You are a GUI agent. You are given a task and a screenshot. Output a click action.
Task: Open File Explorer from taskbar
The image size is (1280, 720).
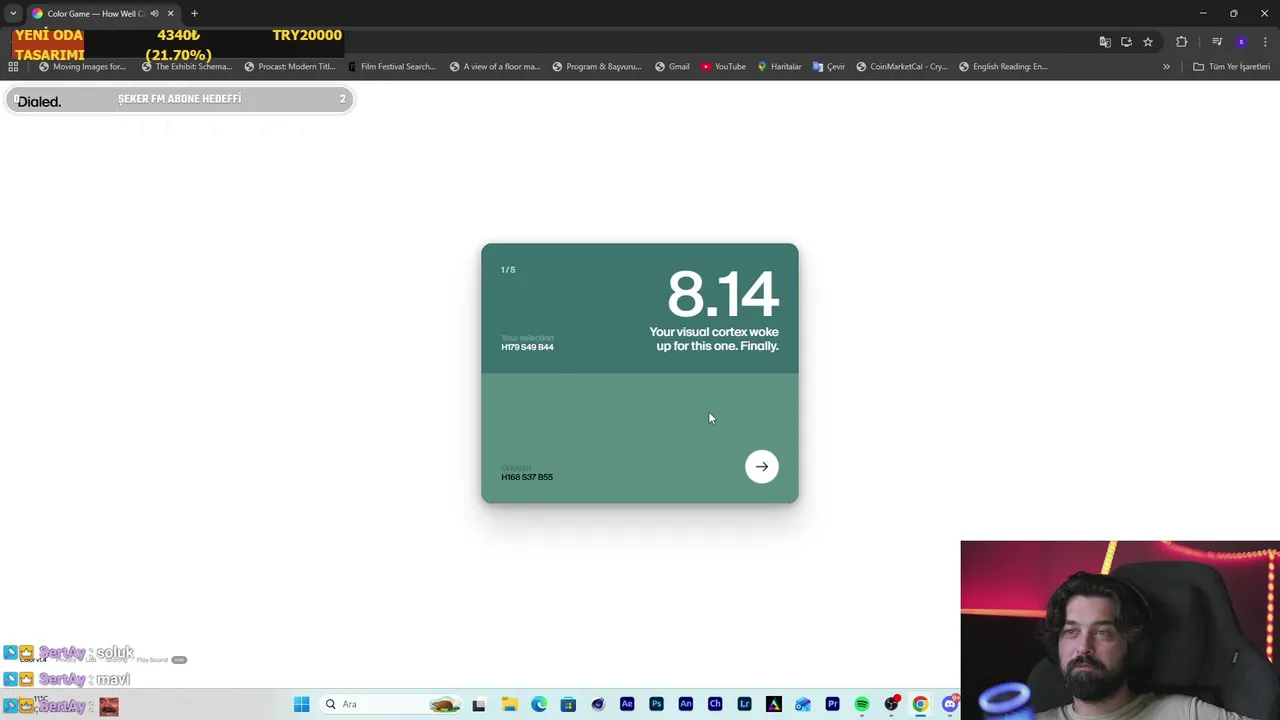(x=509, y=705)
